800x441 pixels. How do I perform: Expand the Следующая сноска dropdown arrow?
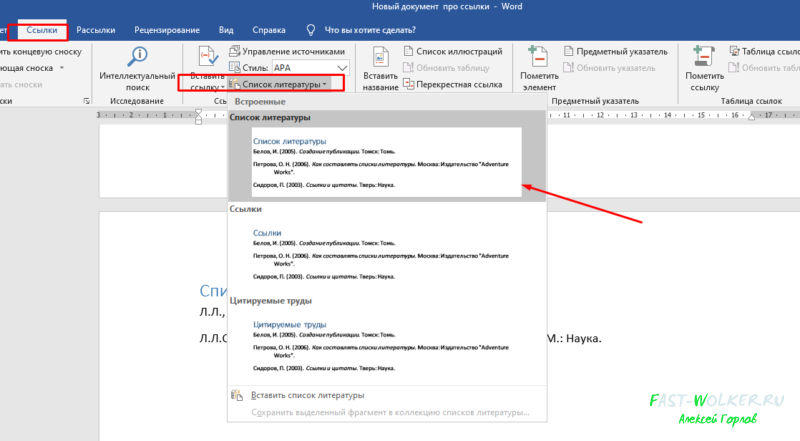point(62,68)
